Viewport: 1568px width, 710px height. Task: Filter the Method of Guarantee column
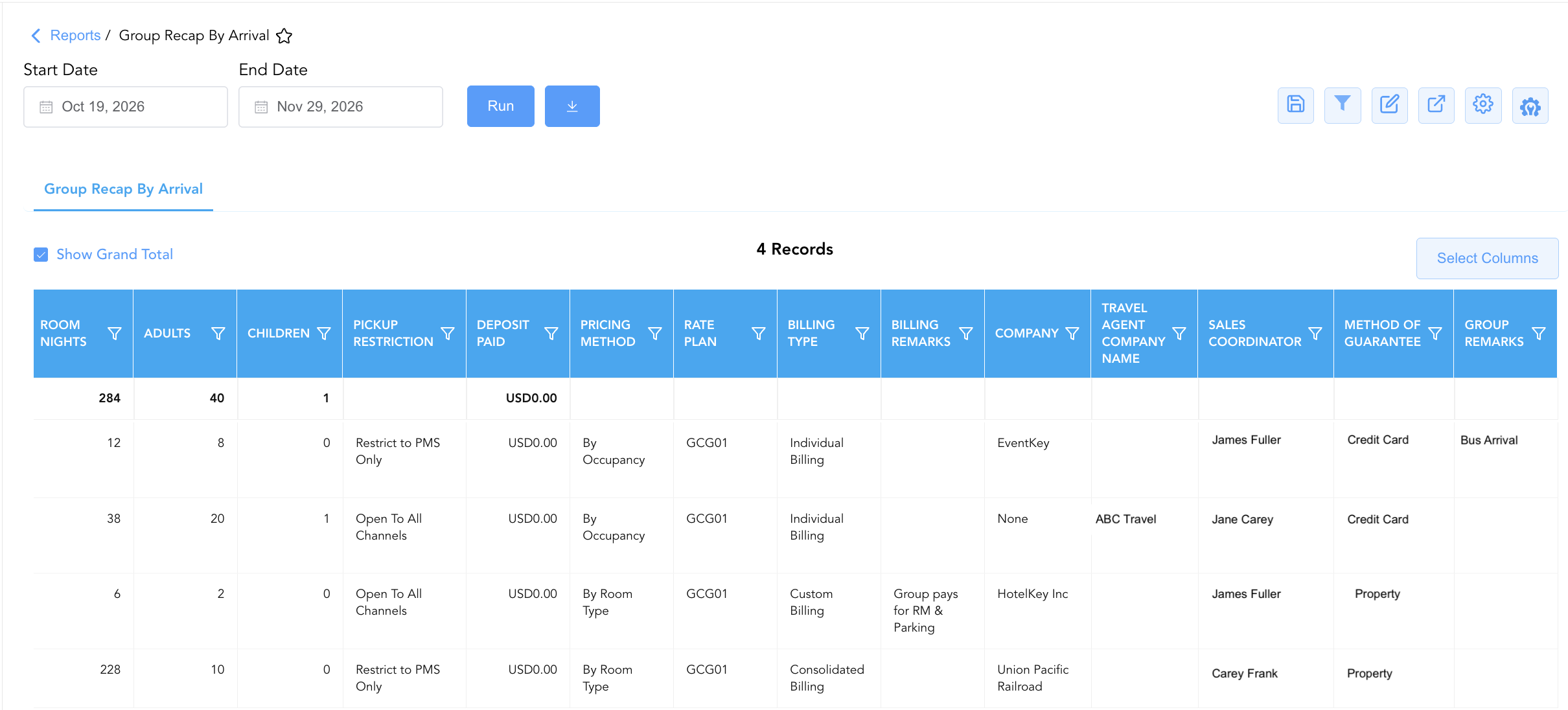tap(1435, 333)
